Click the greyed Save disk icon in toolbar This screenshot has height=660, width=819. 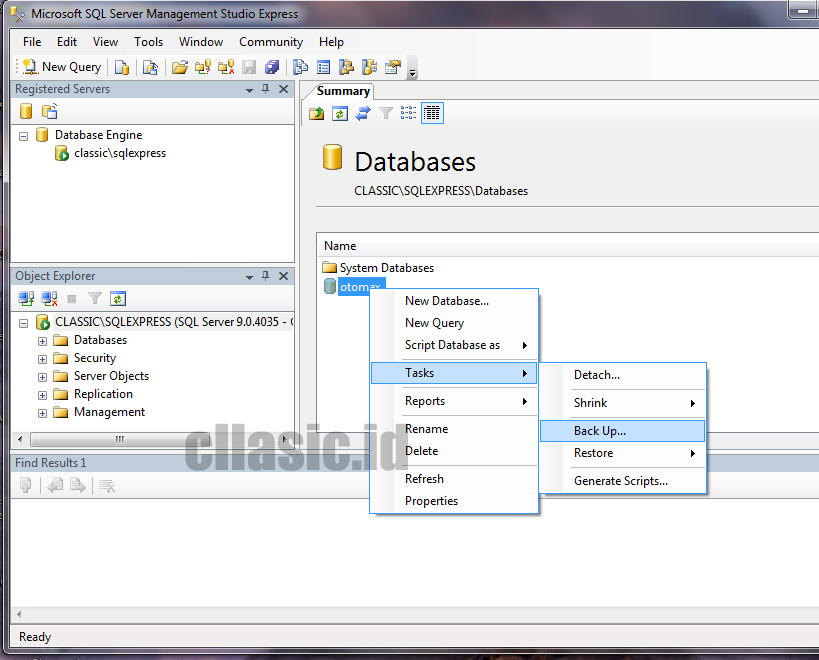pyautogui.click(x=249, y=67)
